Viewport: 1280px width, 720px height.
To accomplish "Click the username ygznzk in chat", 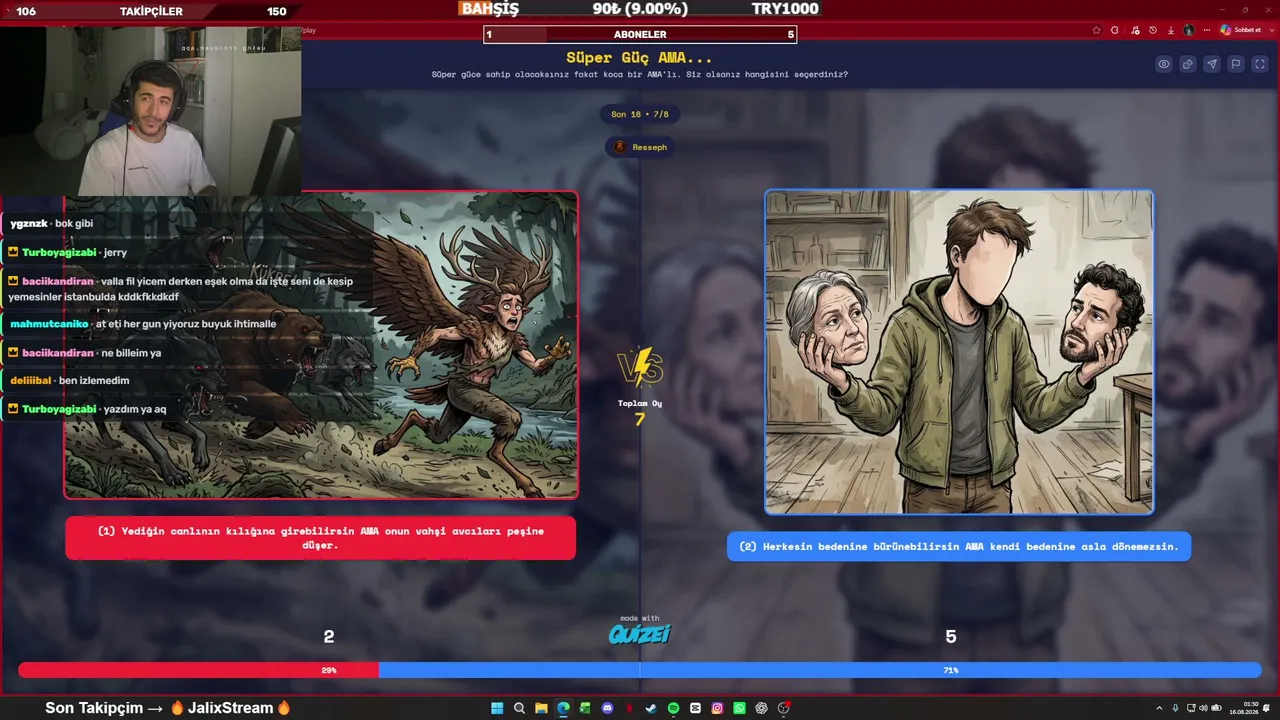I will click(29, 223).
